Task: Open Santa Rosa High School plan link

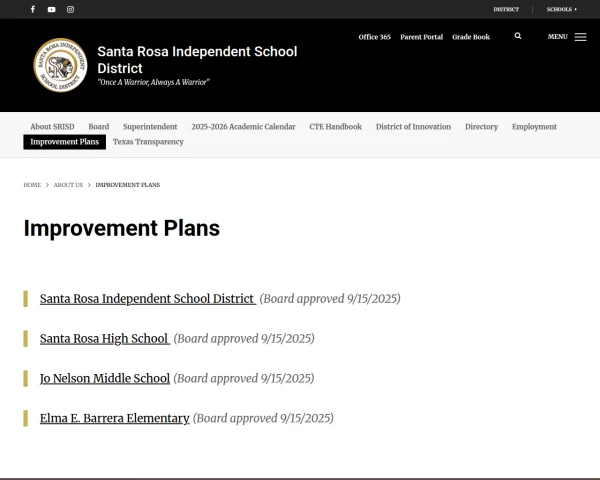Action: [x=104, y=338]
